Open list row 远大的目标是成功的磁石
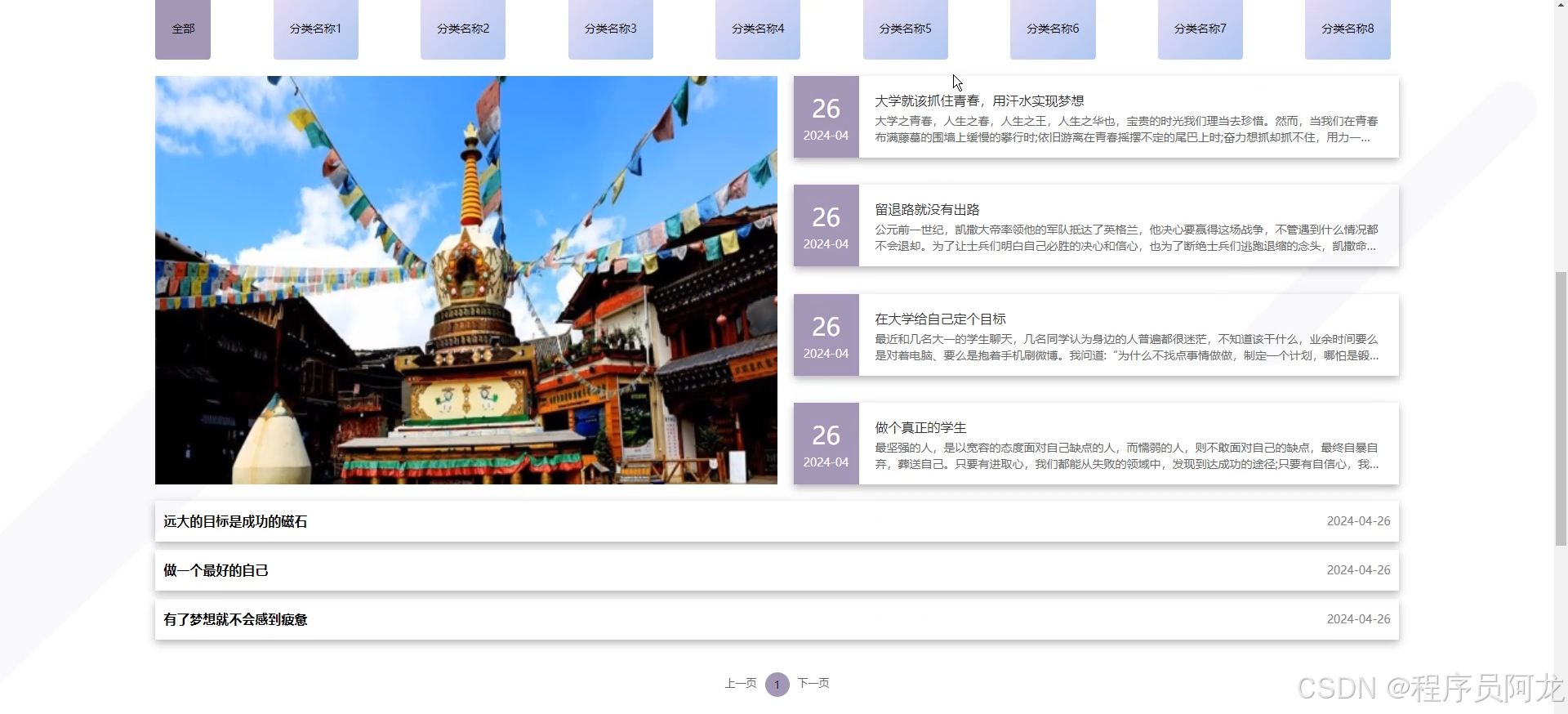Image resolution: width=1568 pixels, height=714 pixels. tap(777, 521)
